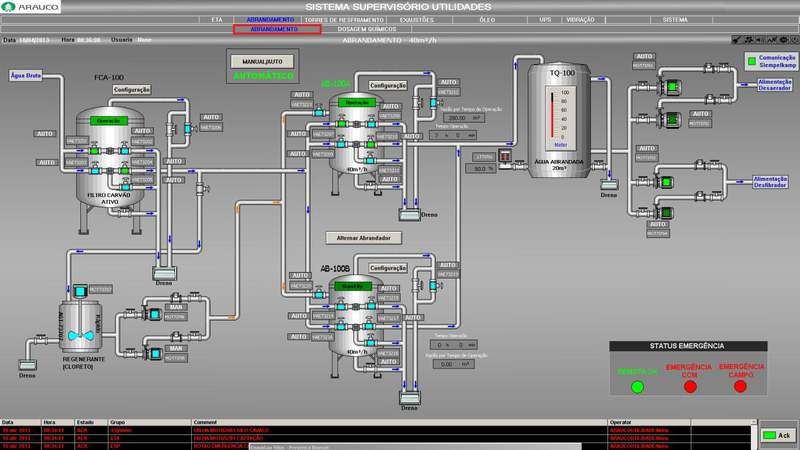Image resolution: width=800 pixels, height=450 pixels.
Task: Select the red-outlined ABRANDAMENTO sub-tab
Action: [x=277, y=29]
